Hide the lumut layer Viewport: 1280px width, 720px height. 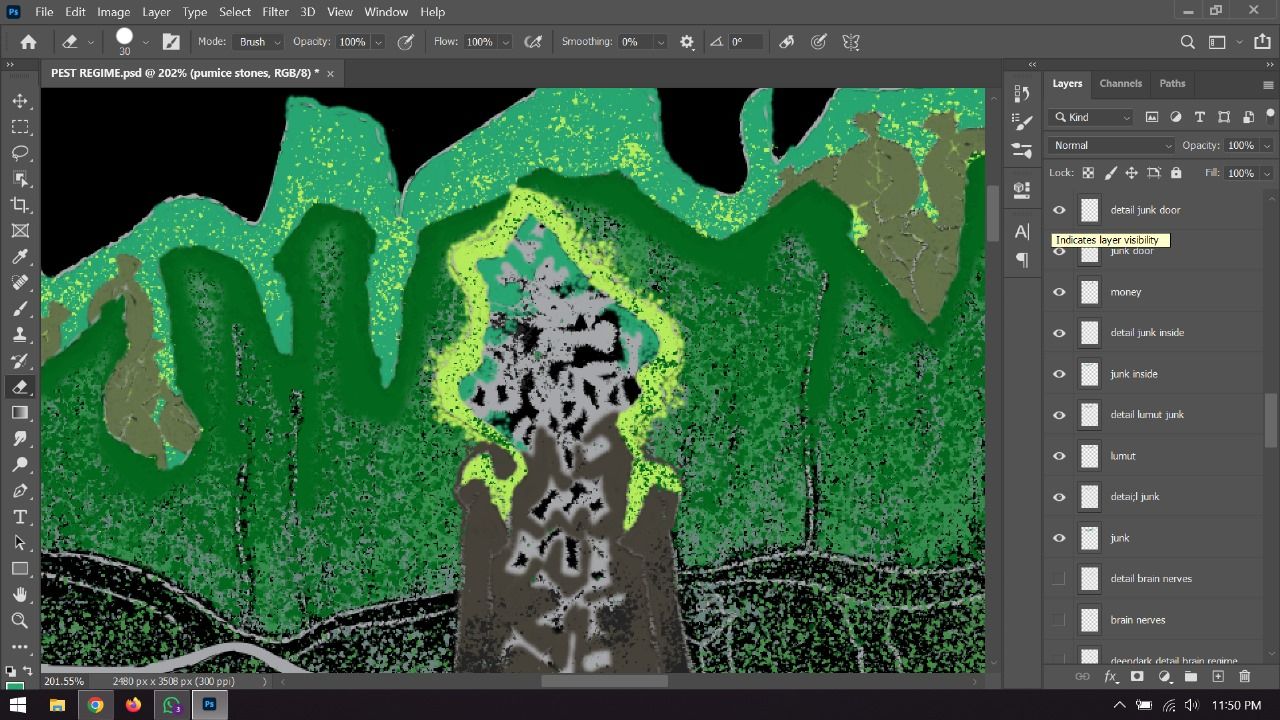(x=1059, y=456)
